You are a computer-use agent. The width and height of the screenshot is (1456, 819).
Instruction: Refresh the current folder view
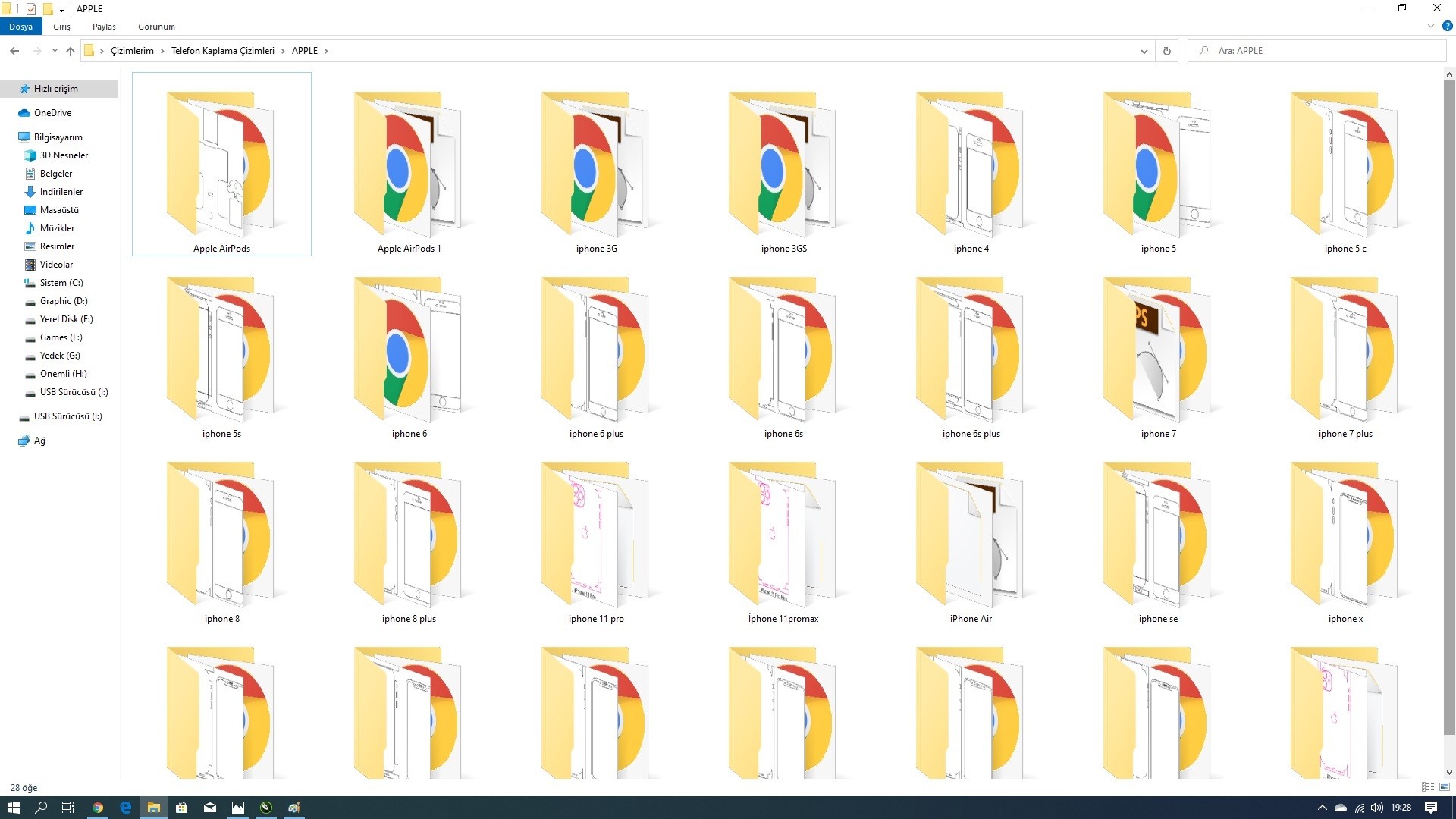tap(1166, 51)
